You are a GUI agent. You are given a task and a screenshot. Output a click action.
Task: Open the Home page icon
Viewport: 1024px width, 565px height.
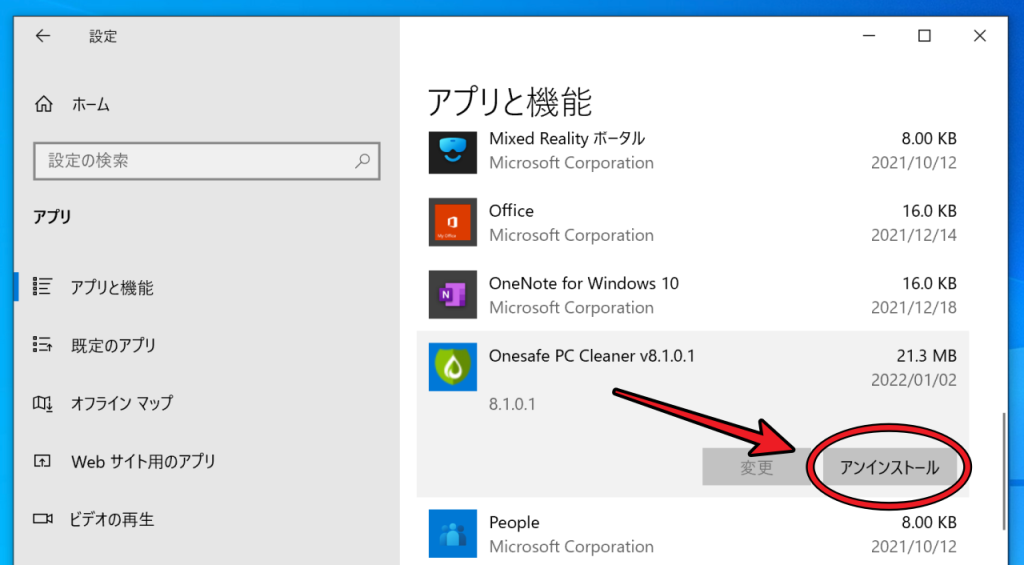(44, 104)
